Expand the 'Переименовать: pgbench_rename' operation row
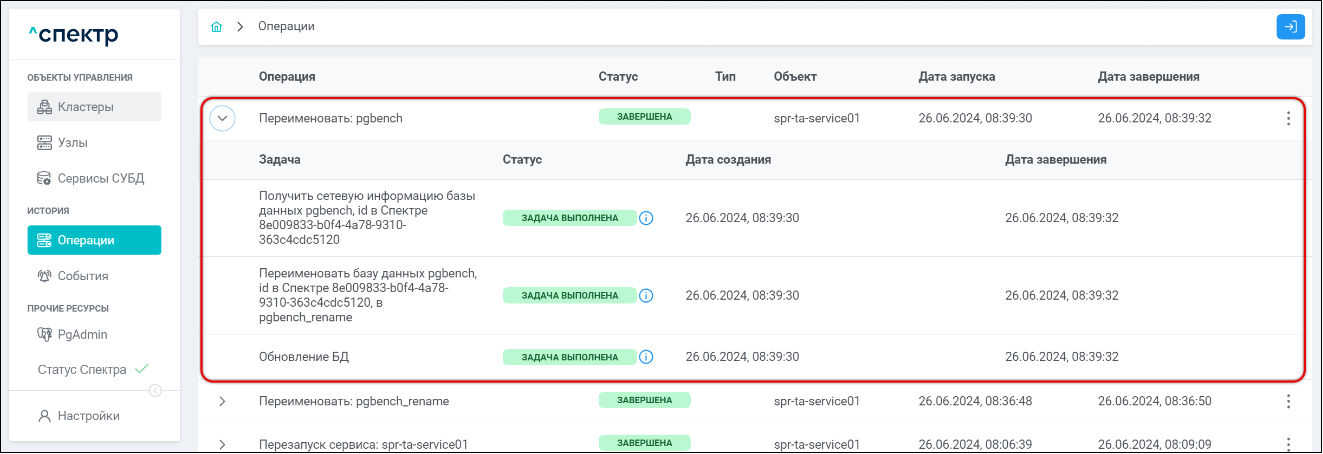Image resolution: width=1323 pixels, height=454 pixels. coord(222,401)
